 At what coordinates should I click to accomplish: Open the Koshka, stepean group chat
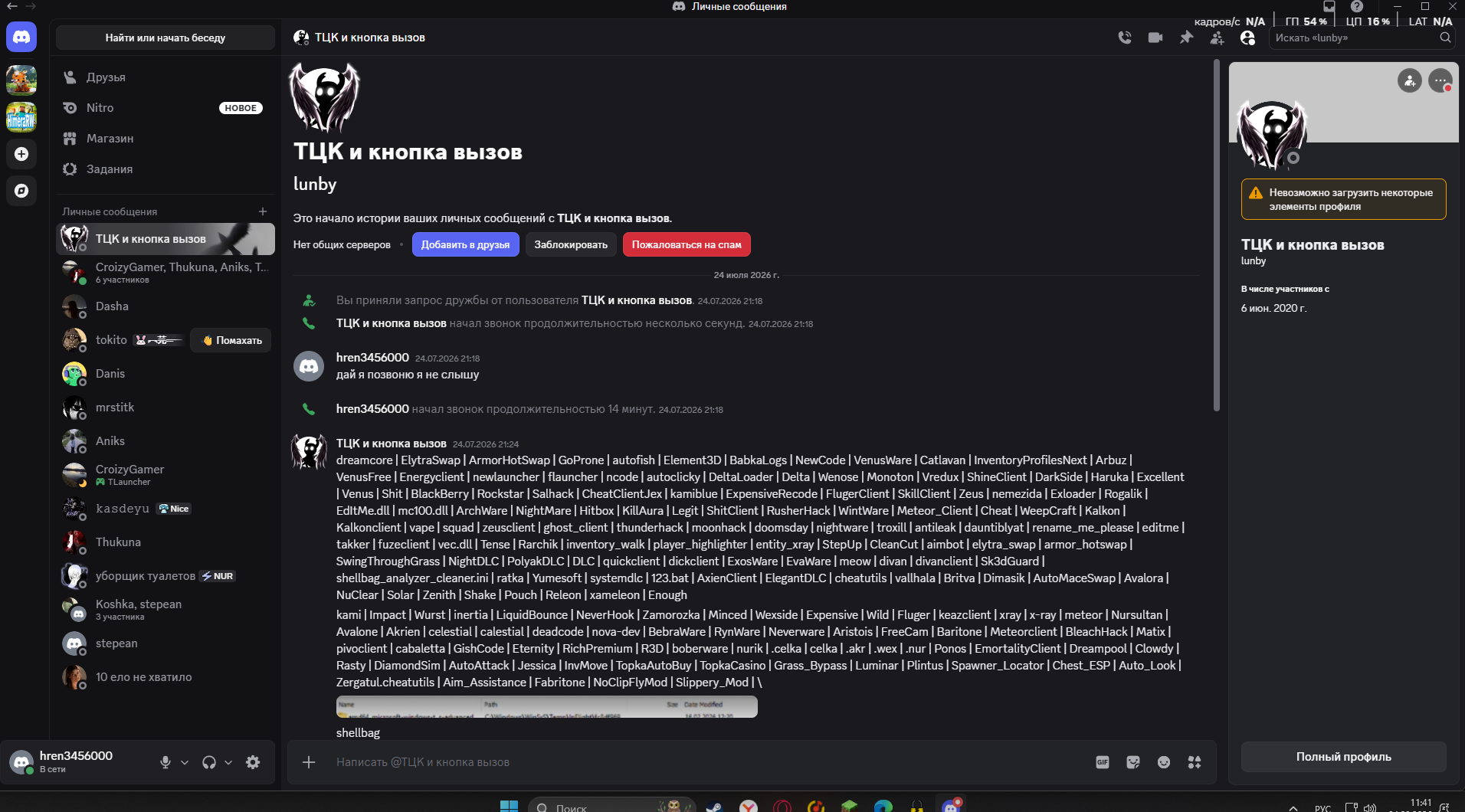(166, 610)
